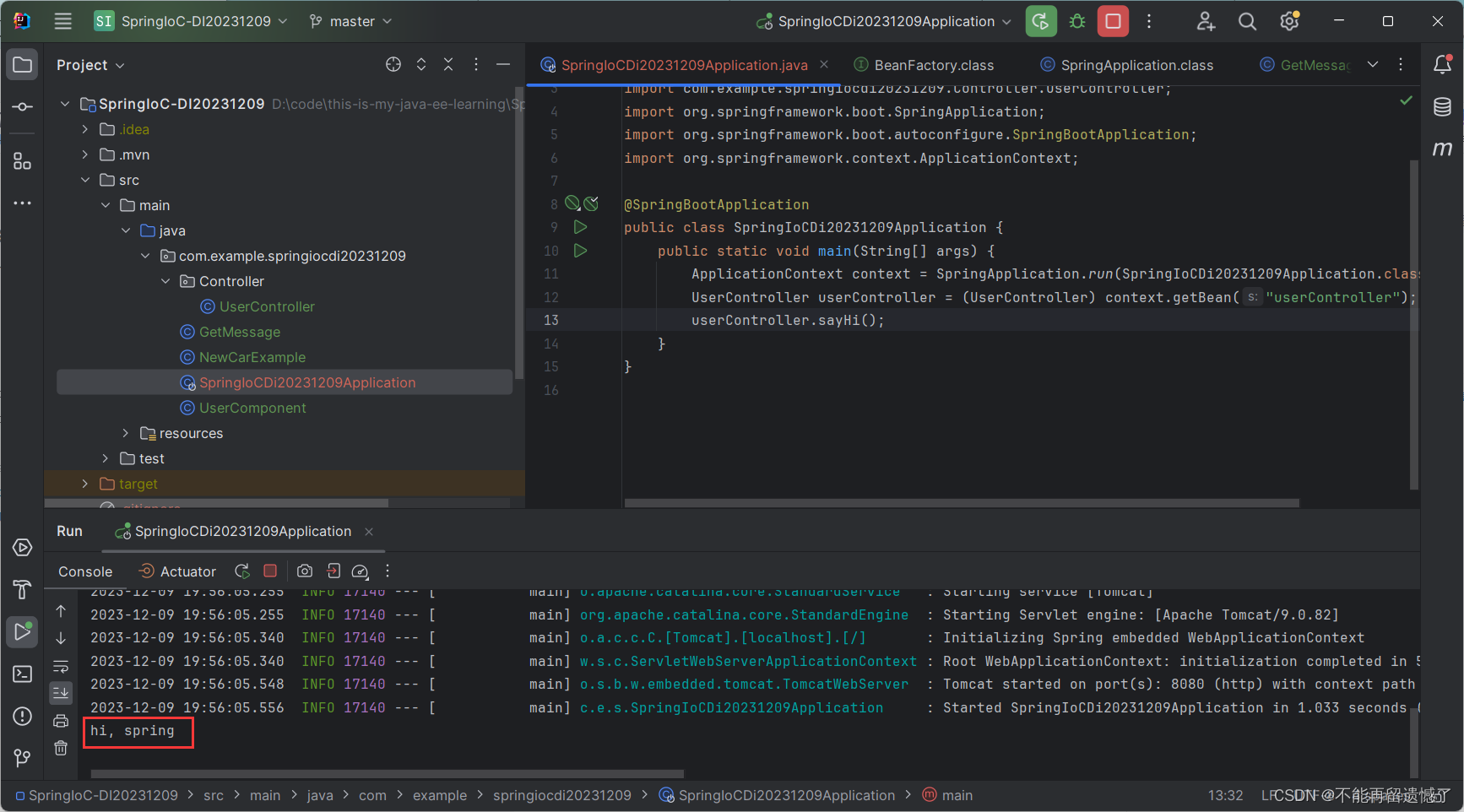Click editor horizontal scrollbar
This screenshot has height=812, width=1464.
pyautogui.click(x=962, y=502)
